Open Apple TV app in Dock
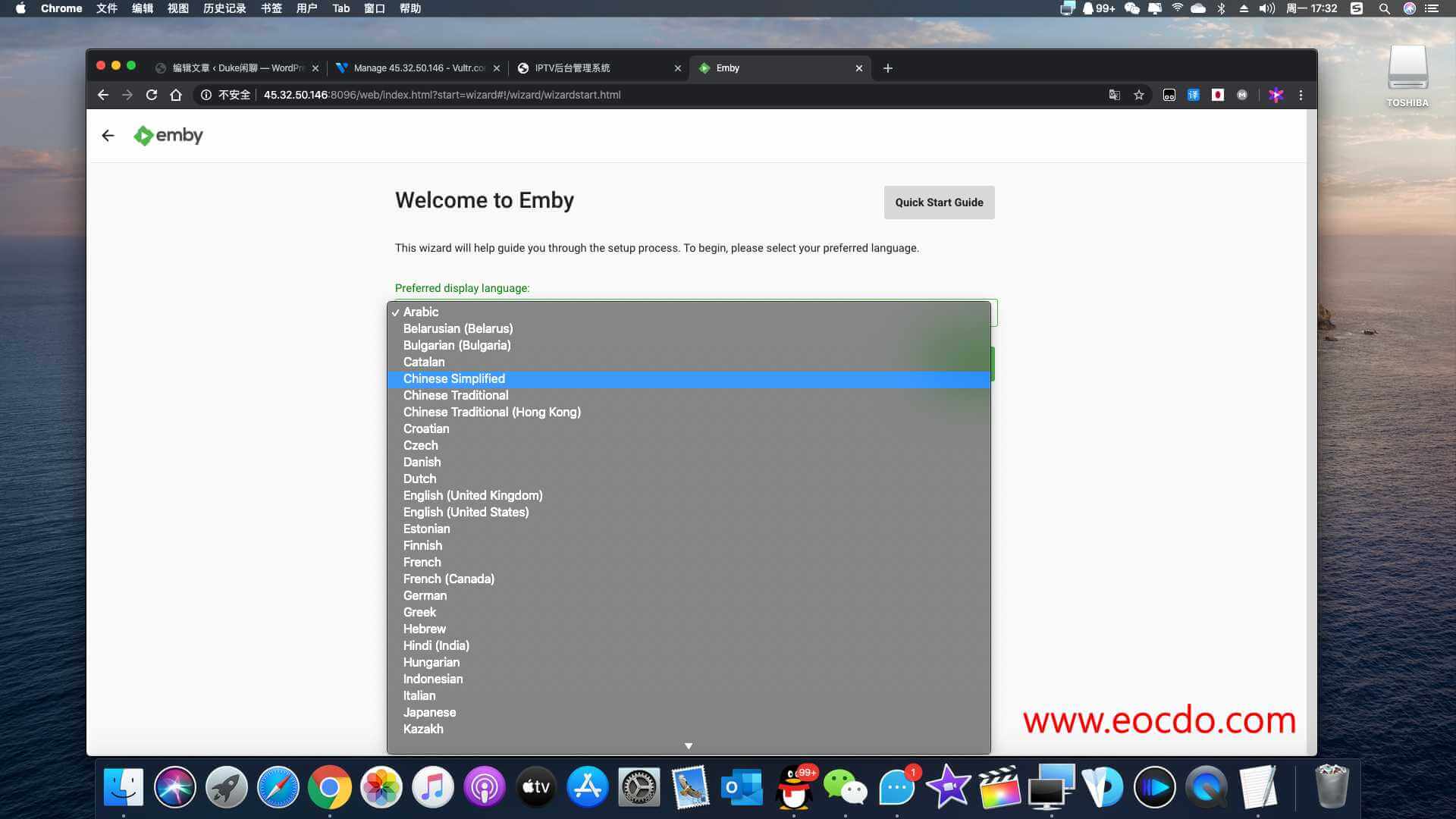This screenshot has height=819, width=1456. coord(535,787)
